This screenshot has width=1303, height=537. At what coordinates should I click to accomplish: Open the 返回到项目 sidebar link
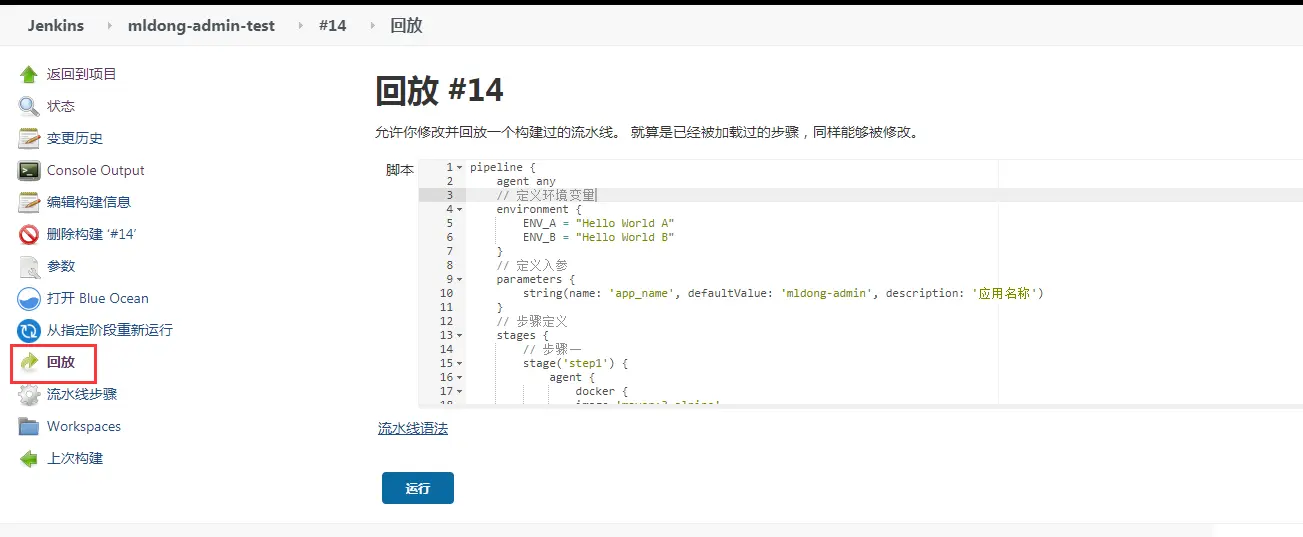pyautogui.click(x=82, y=74)
